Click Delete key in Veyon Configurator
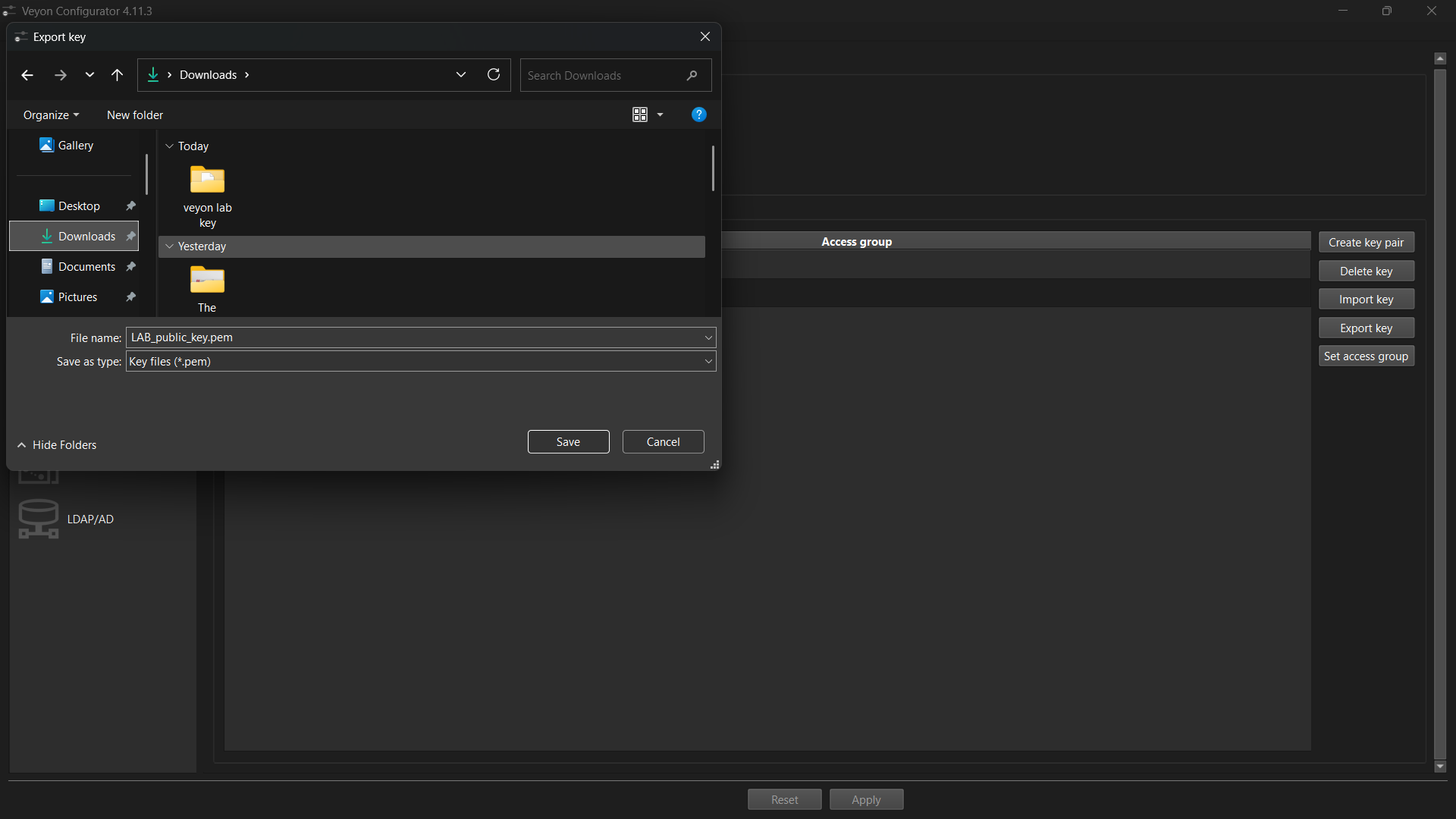This screenshot has width=1456, height=819. click(x=1366, y=271)
